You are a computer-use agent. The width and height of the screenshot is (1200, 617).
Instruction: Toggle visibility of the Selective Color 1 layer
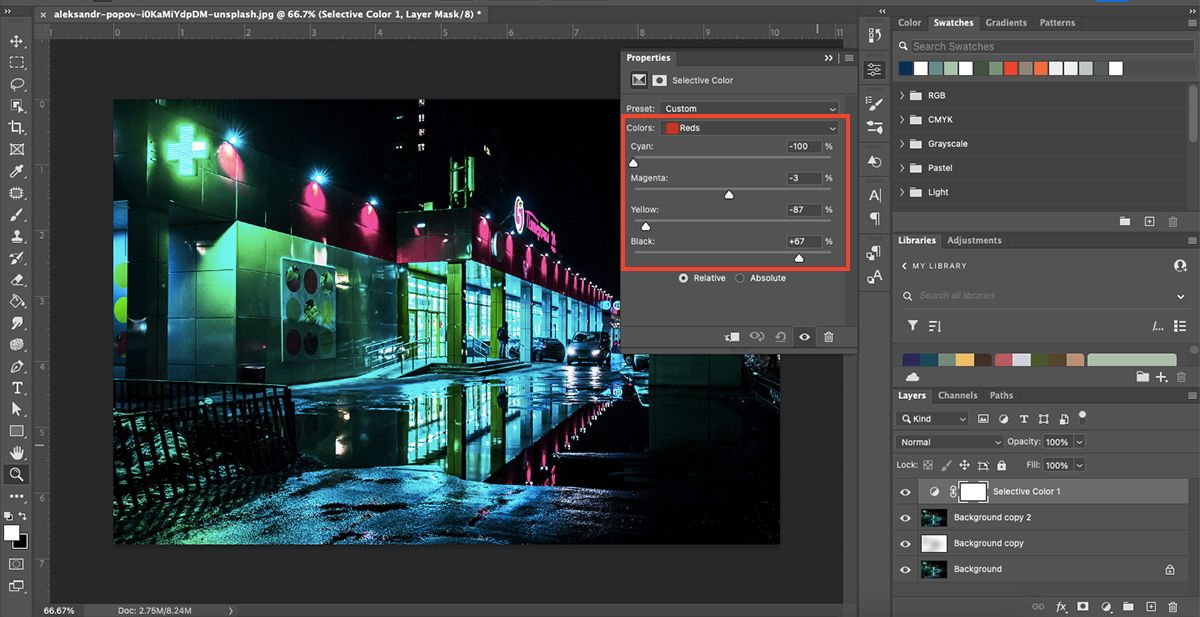pos(905,491)
